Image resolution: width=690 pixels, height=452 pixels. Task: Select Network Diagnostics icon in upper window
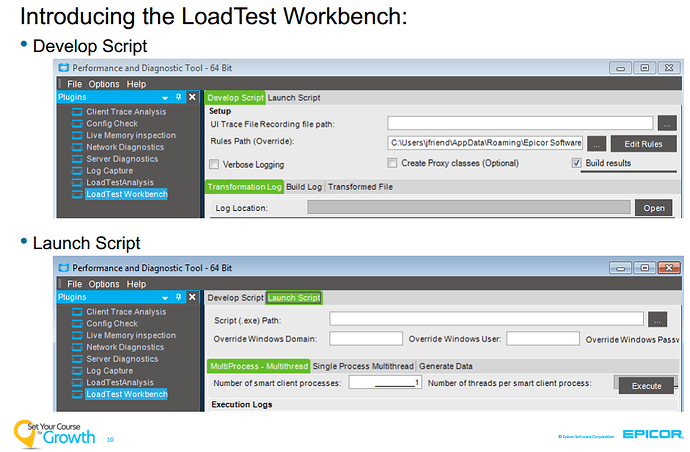coord(77,147)
